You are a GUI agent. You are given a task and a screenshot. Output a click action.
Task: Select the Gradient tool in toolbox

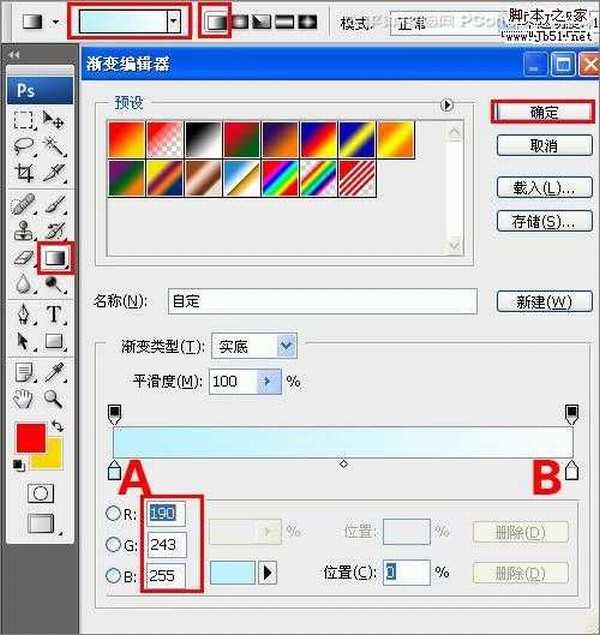click(x=55, y=258)
